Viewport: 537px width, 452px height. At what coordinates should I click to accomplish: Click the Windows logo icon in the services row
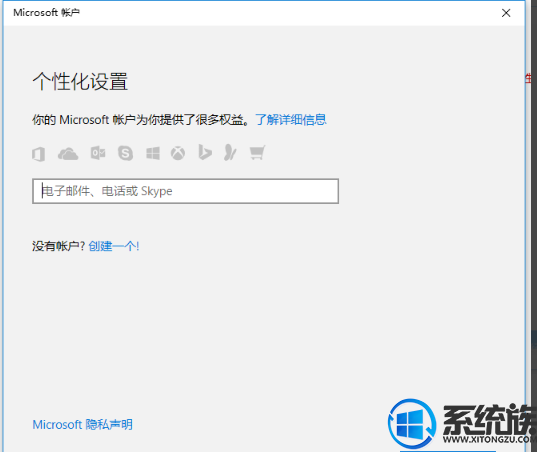pos(153,153)
